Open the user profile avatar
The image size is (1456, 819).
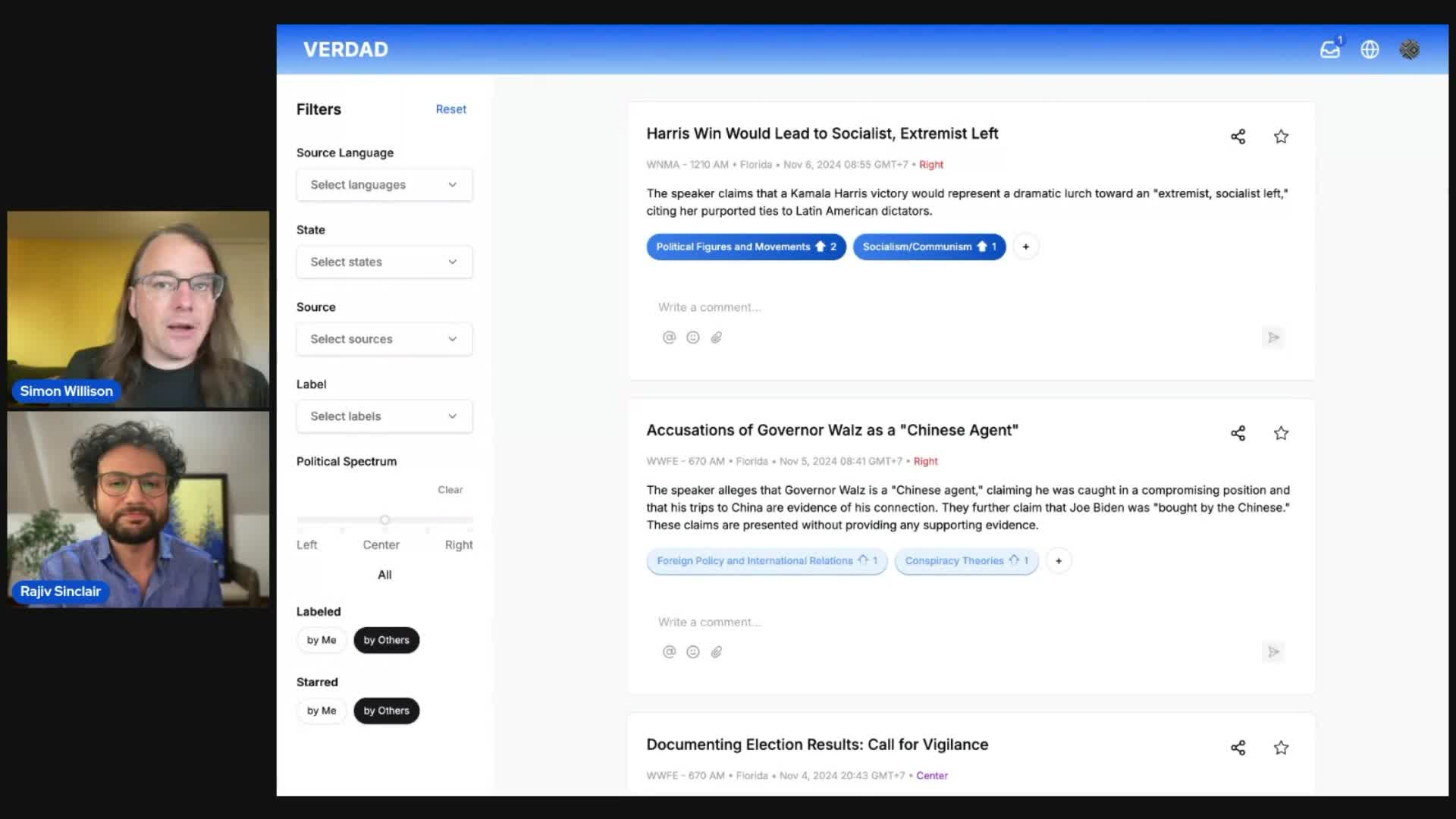click(x=1410, y=49)
